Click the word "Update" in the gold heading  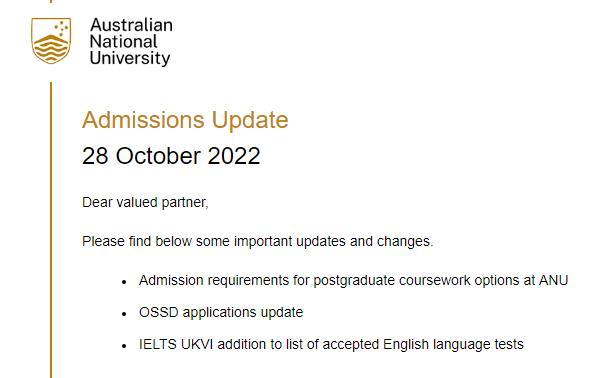250,120
